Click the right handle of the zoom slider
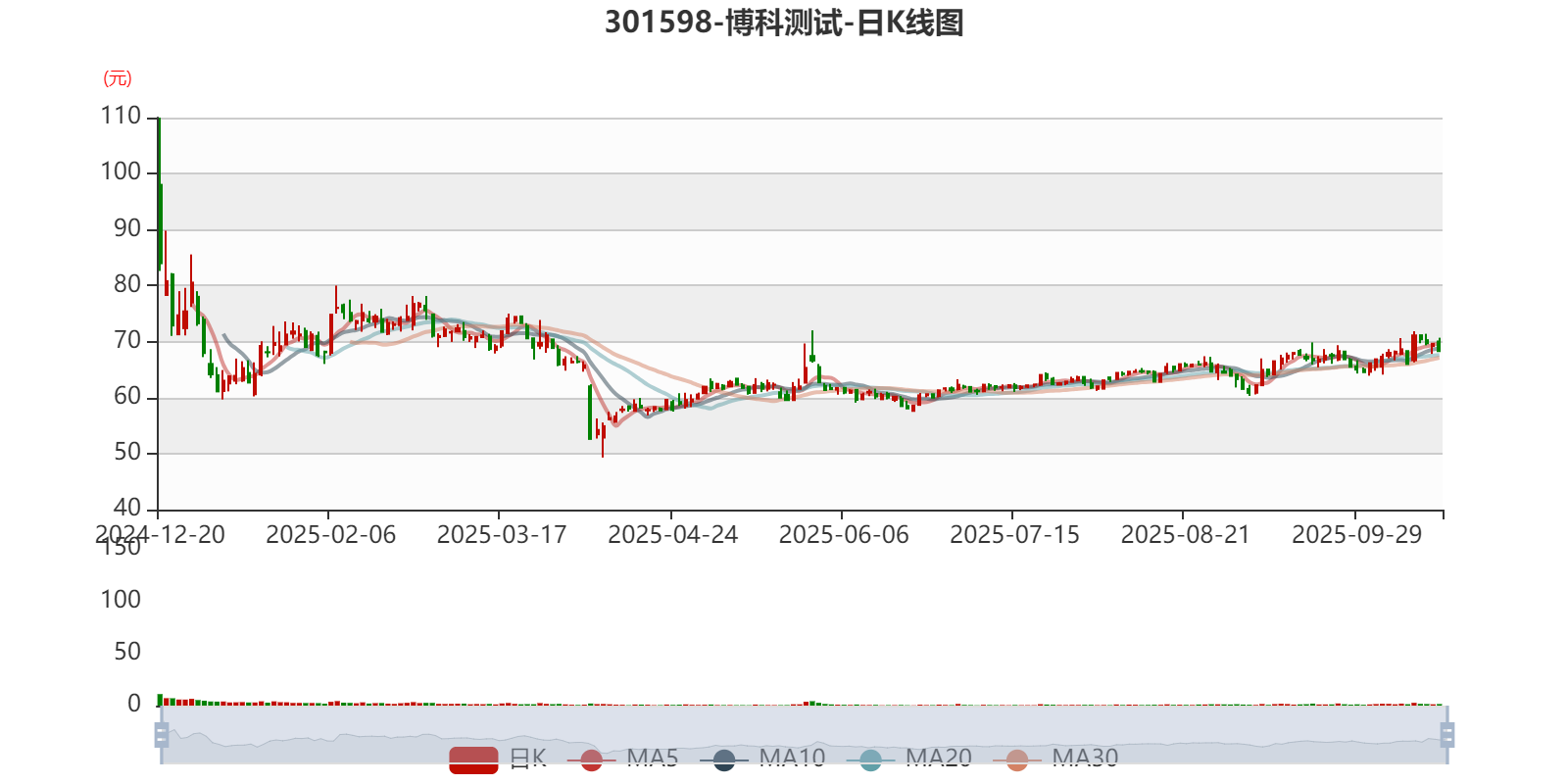The width and height of the screenshot is (1568, 784). point(1446,735)
